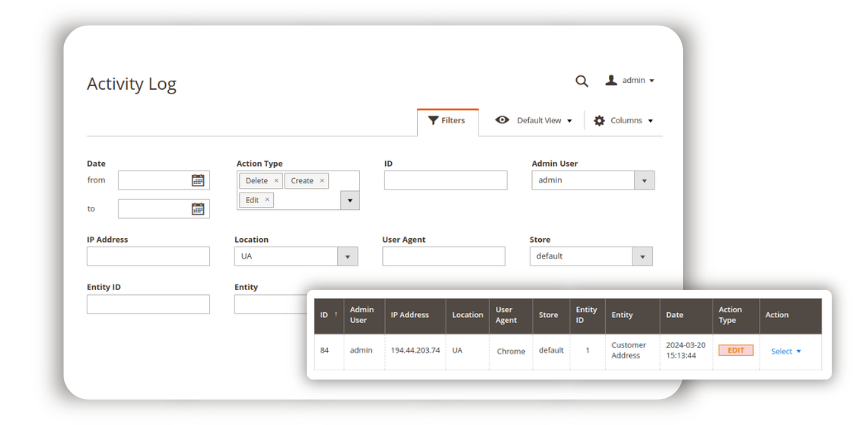
Task: Focus the Date from input field
Action: (164, 180)
